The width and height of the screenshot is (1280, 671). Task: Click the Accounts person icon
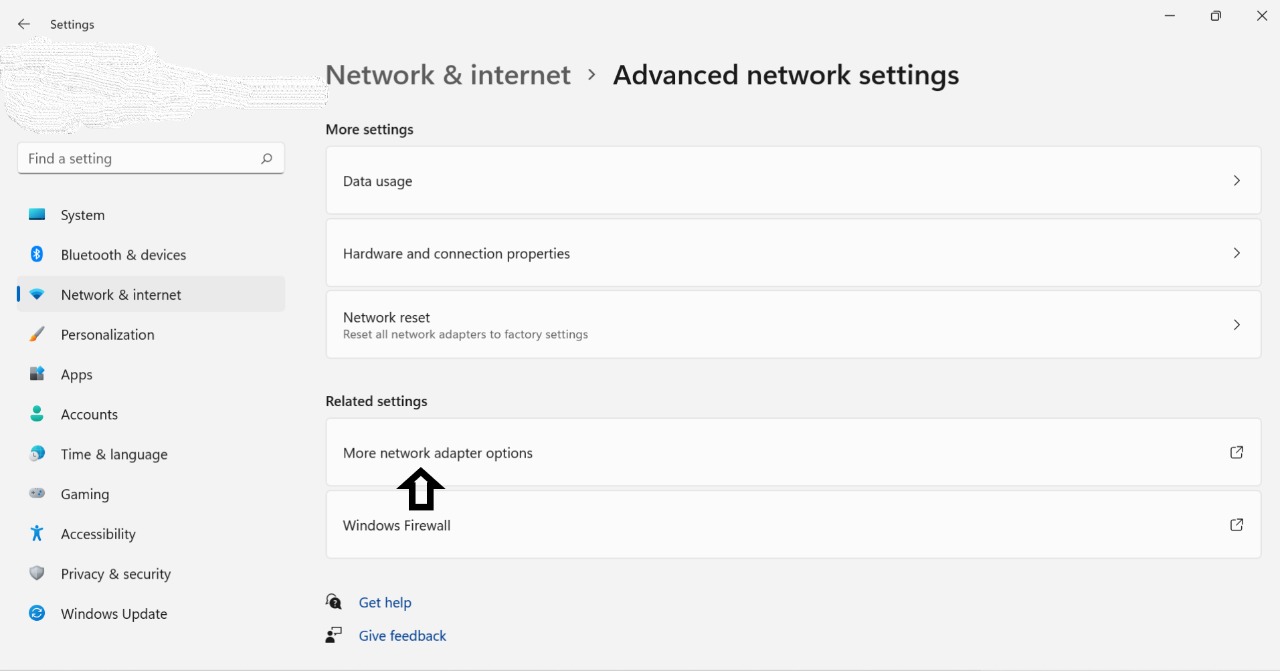37,414
